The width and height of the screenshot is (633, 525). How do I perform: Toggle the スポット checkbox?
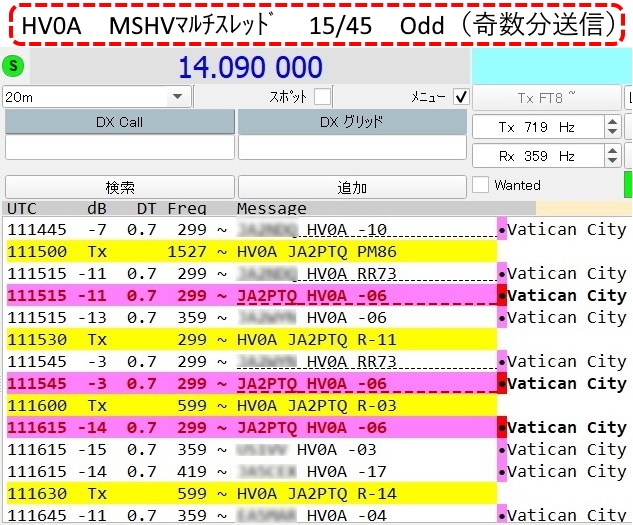pyautogui.click(x=322, y=97)
